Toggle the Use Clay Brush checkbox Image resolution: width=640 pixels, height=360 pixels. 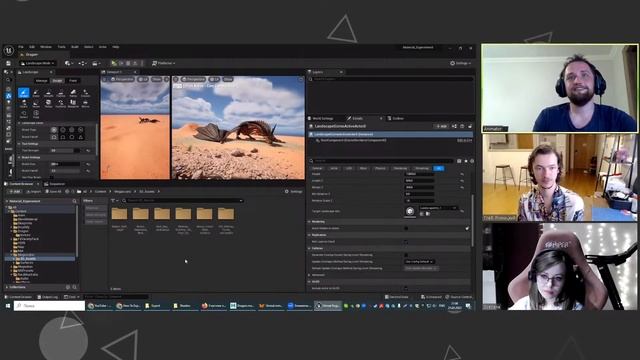tap(51, 177)
